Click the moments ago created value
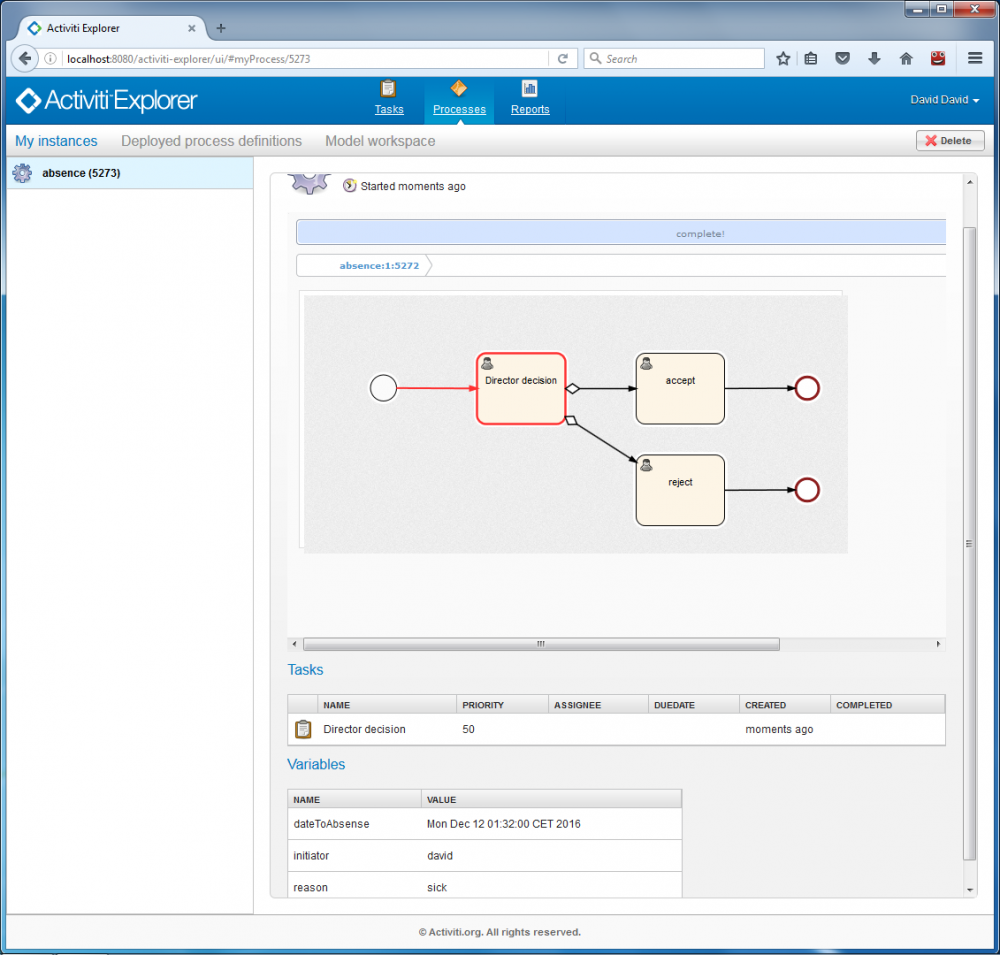 coord(779,729)
